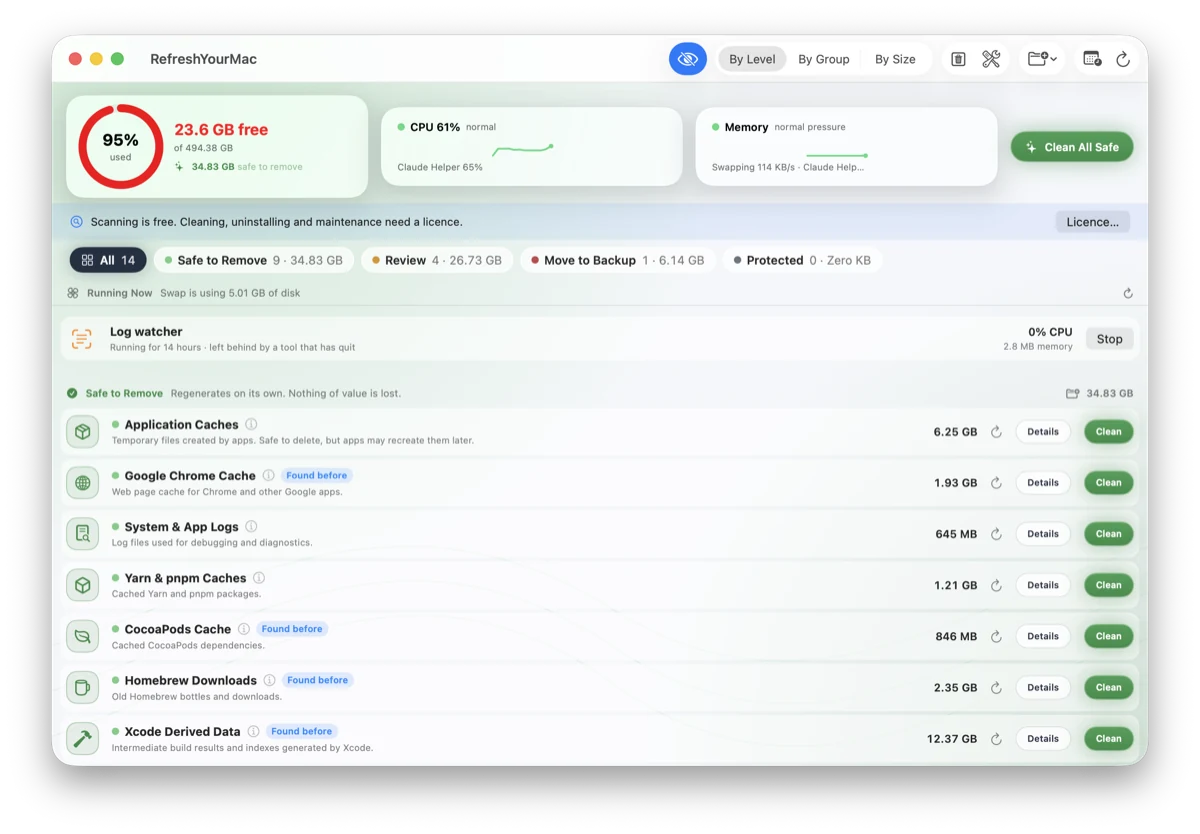Expand the add-folder dropdown in toolbar
The height and width of the screenshot is (834, 1200).
pyautogui.click(x=1041, y=59)
